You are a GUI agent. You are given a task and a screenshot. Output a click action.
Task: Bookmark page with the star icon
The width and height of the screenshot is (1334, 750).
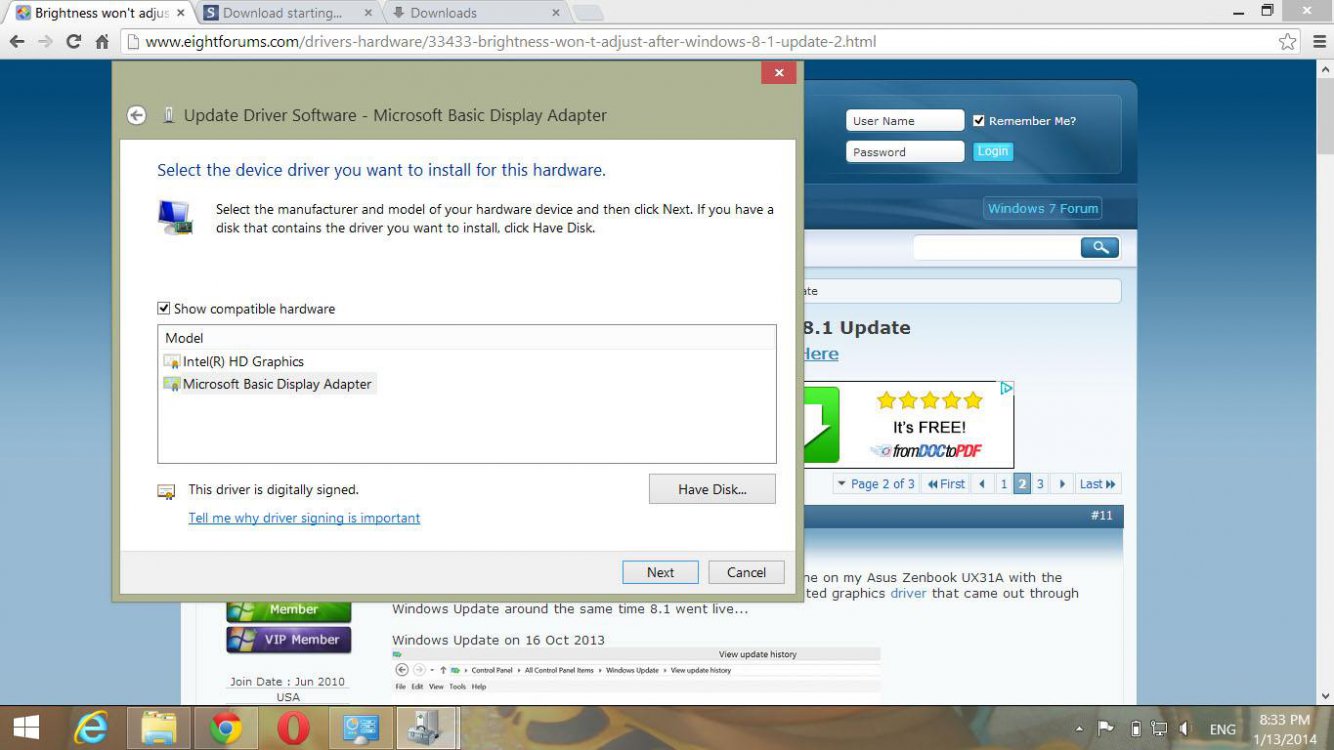(1288, 42)
